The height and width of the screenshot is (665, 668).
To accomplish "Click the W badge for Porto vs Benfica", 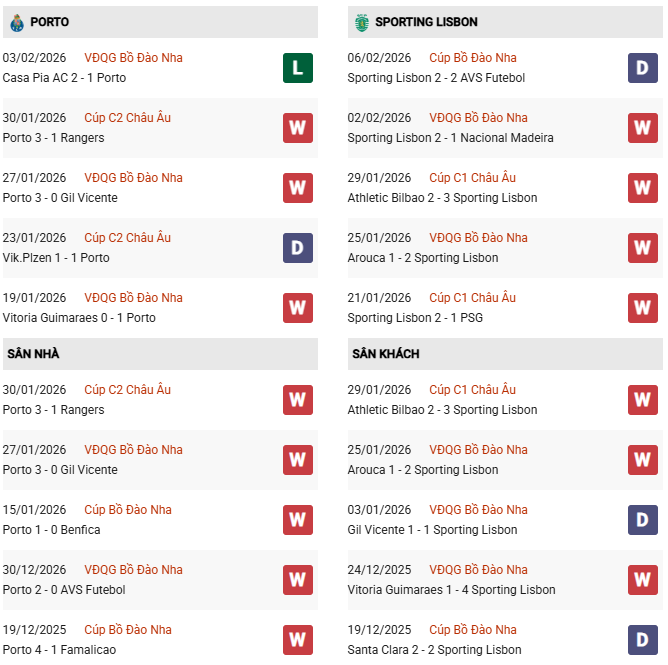I will [x=297, y=520].
